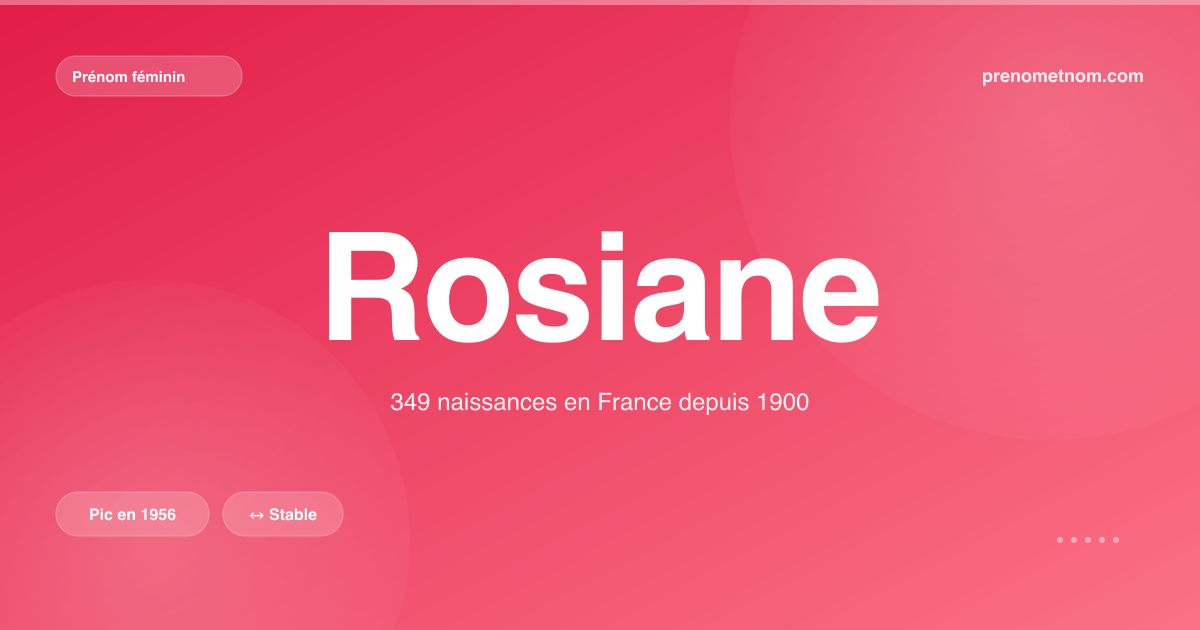Select the large 'Rosiane' name heading
This screenshot has width=1200, height=630.
coord(601,286)
